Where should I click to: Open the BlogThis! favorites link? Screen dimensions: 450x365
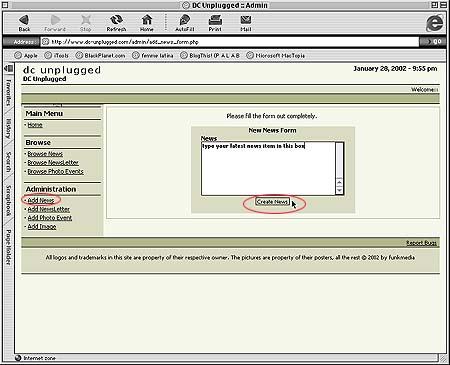pyautogui.click(x=210, y=55)
